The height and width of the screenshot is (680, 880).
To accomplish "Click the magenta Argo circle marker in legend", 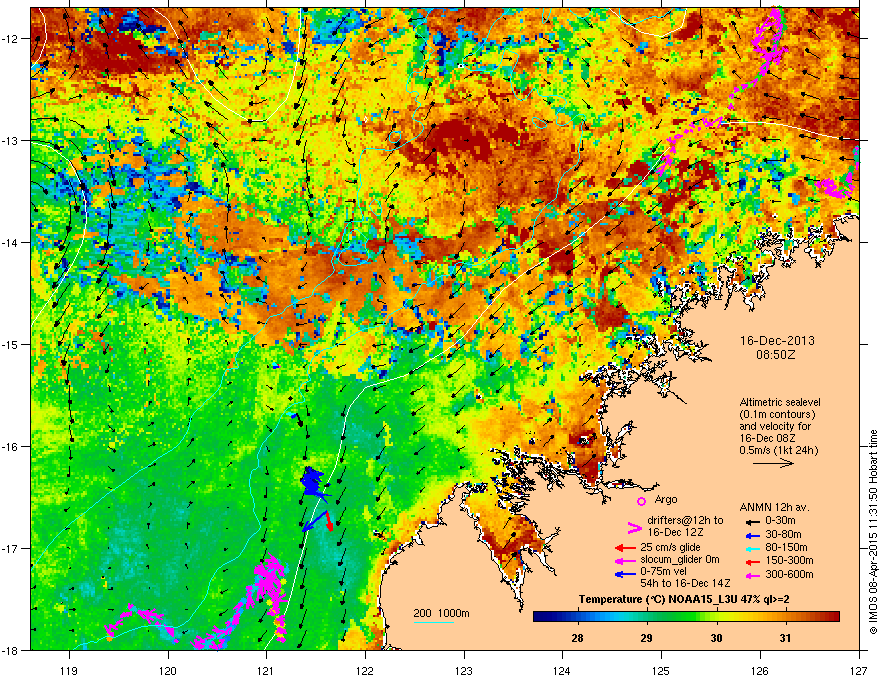I will tap(641, 502).
